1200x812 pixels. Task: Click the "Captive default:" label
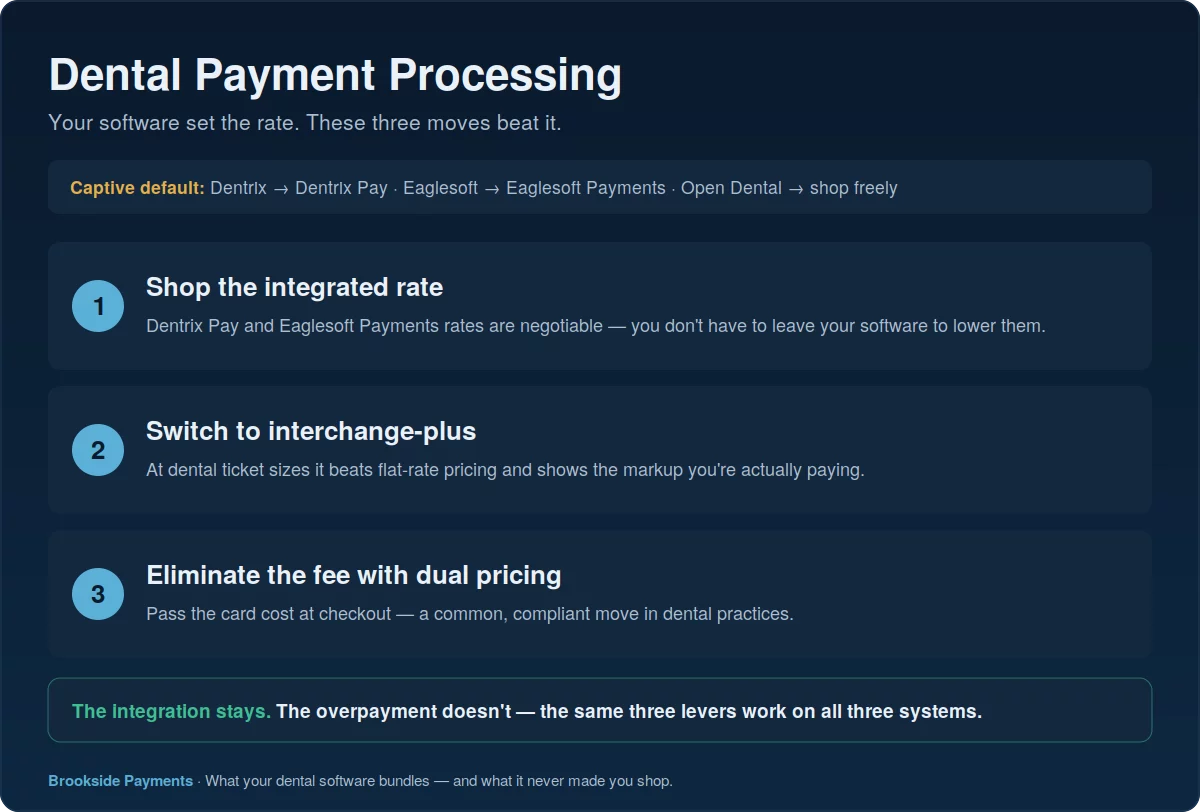coord(137,188)
